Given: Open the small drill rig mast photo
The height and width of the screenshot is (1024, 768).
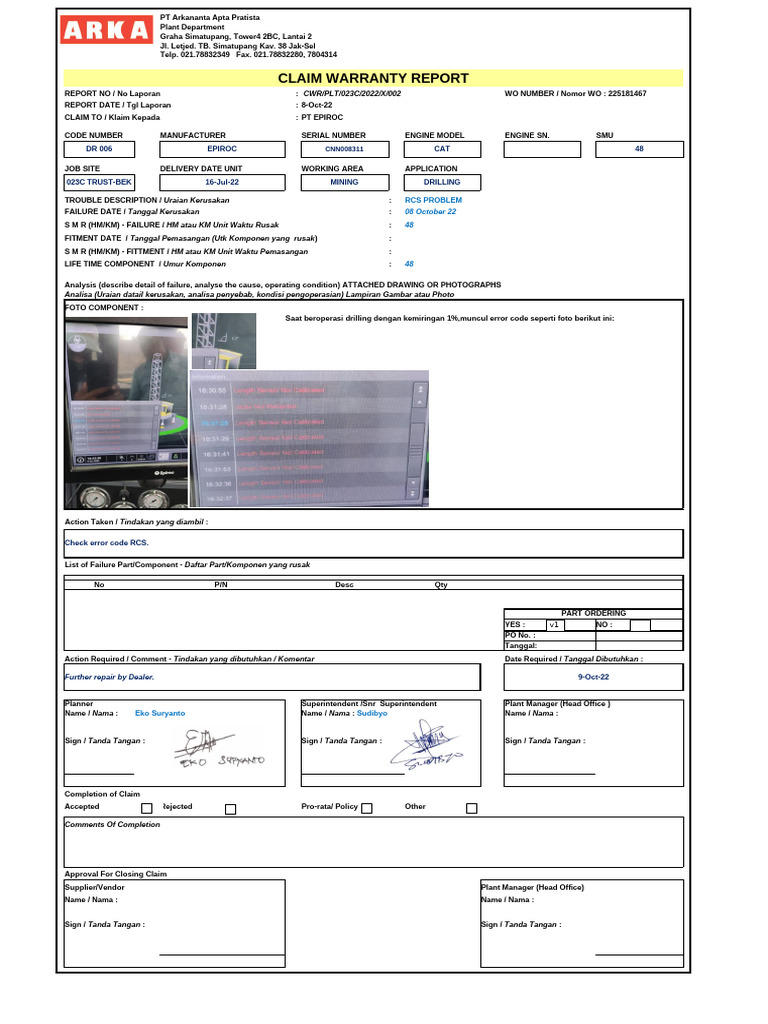Looking at the screenshot, I should (223, 341).
